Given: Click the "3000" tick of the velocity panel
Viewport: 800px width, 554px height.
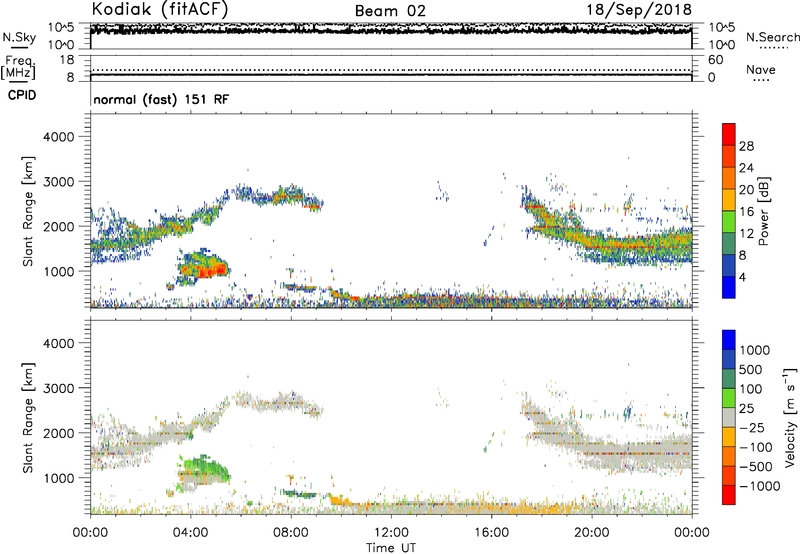Looking at the screenshot, I should point(59,388).
